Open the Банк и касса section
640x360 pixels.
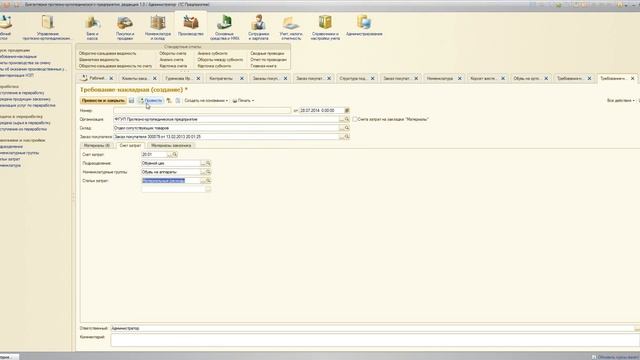point(92,27)
